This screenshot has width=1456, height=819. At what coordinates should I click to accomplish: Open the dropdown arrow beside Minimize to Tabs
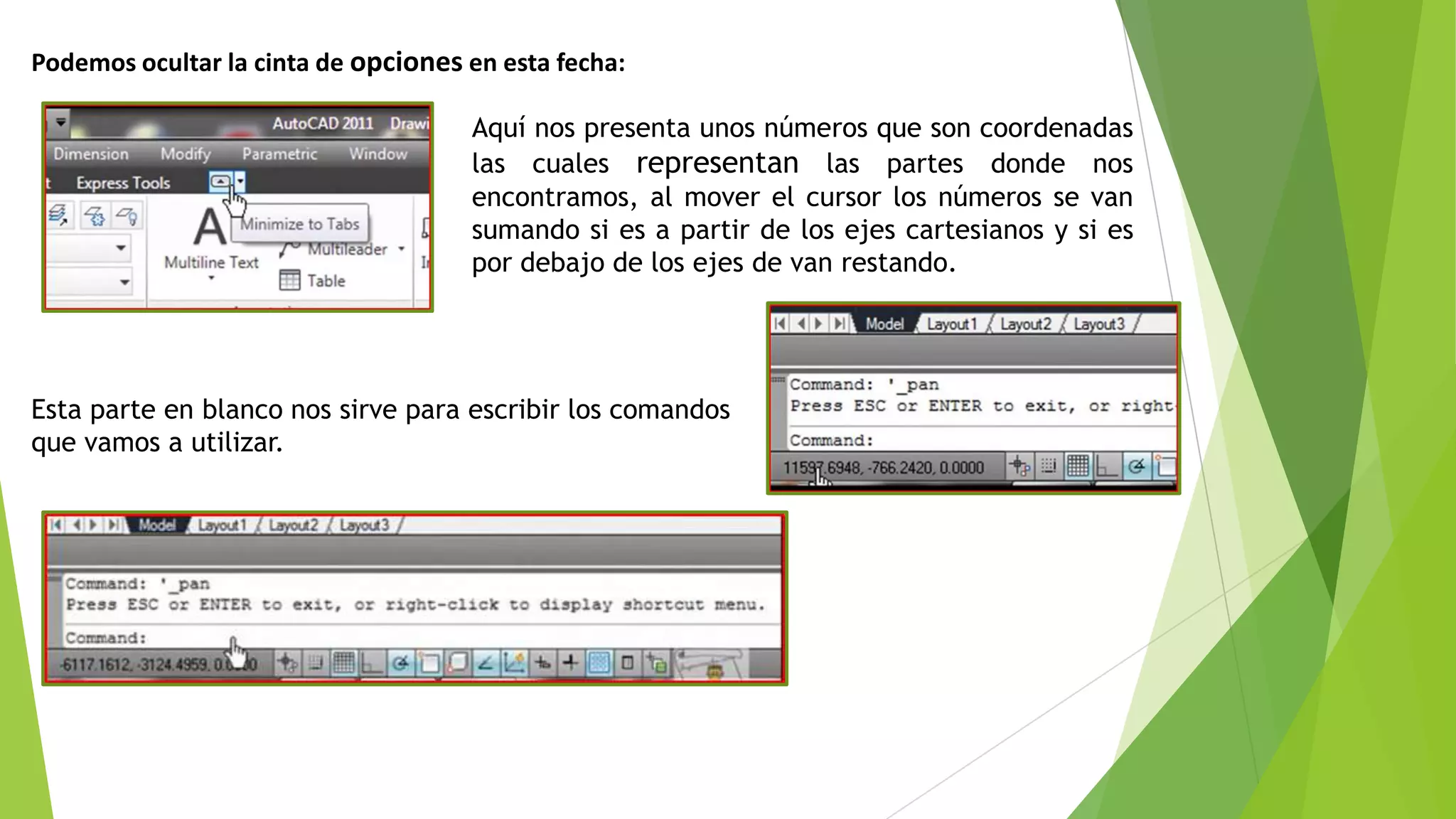[240, 182]
